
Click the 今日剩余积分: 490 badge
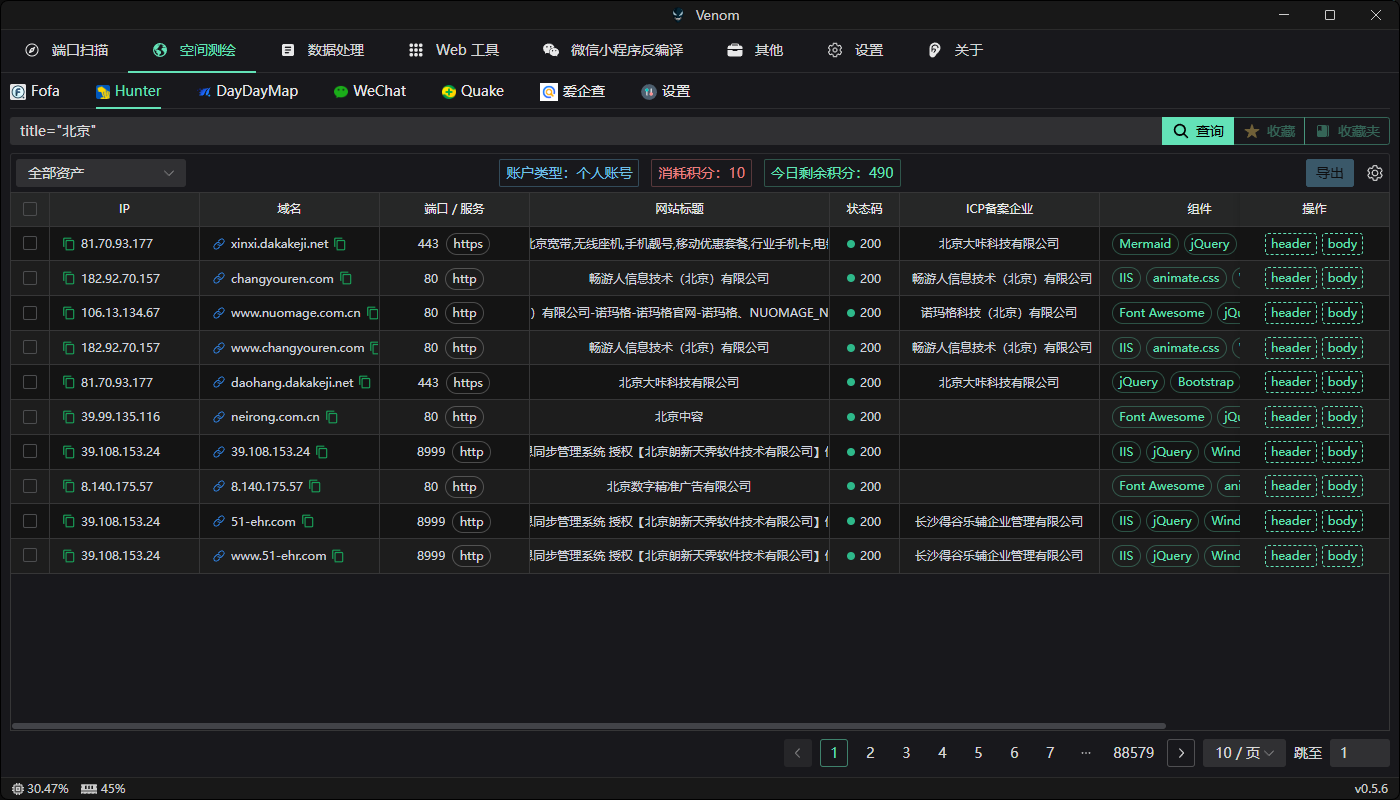832,173
